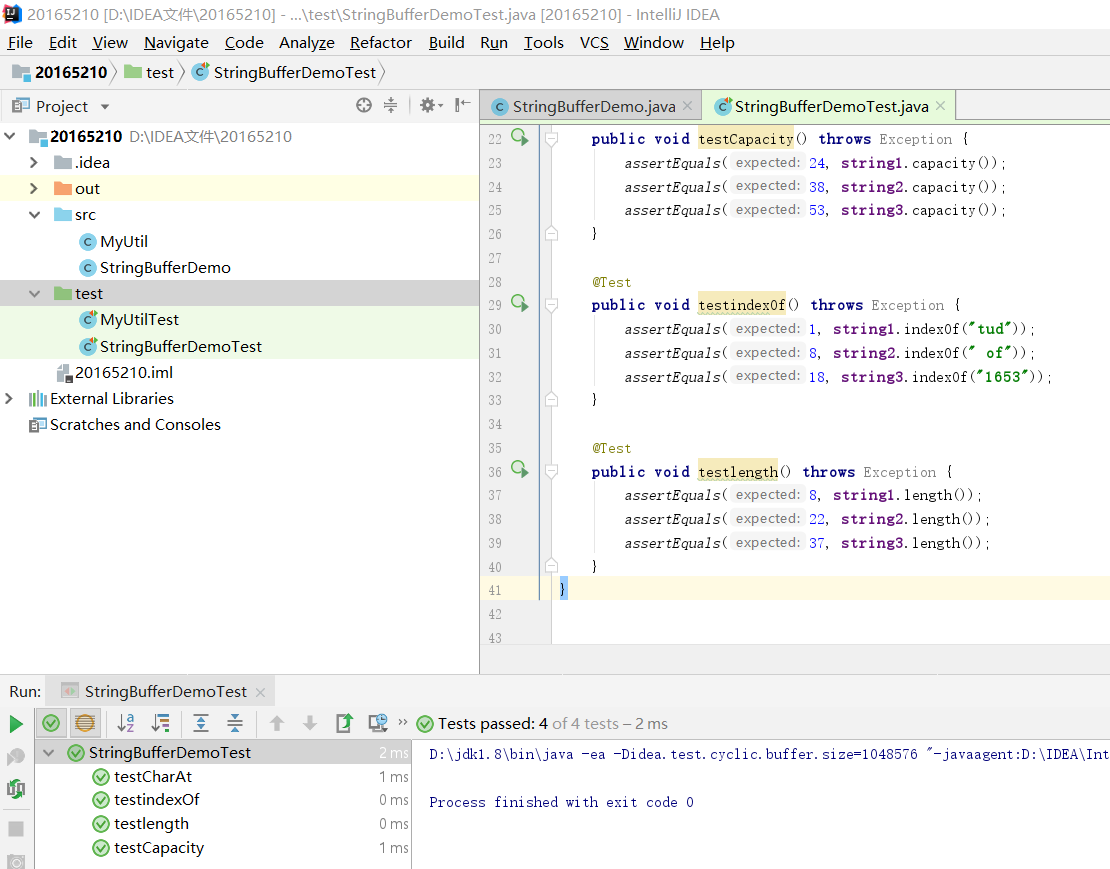Go to next failed test arrow
Viewport: 1110px width, 869px height.
tap(309, 723)
